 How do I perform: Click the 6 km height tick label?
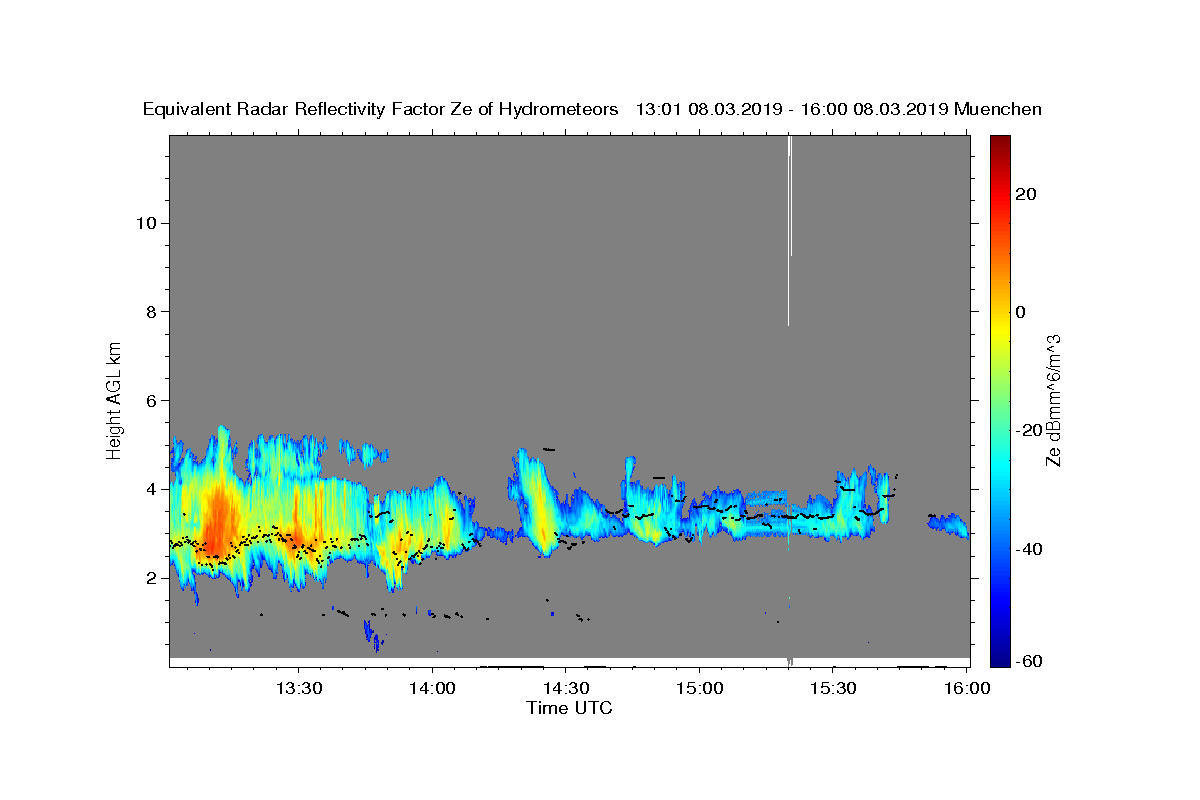(x=150, y=400)
